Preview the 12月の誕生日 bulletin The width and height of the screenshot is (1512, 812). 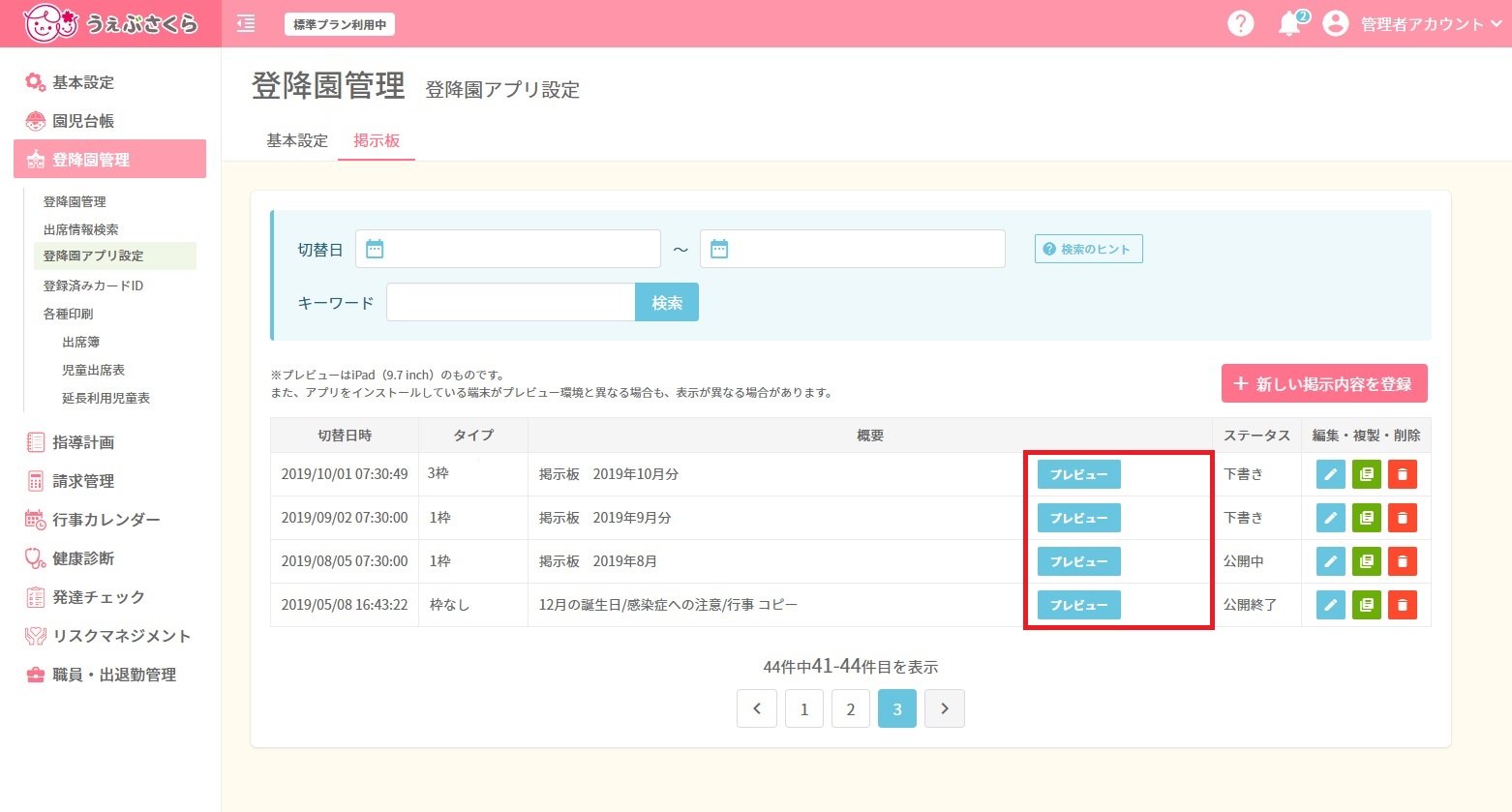pyautogui.click(x=1079, y=605)
